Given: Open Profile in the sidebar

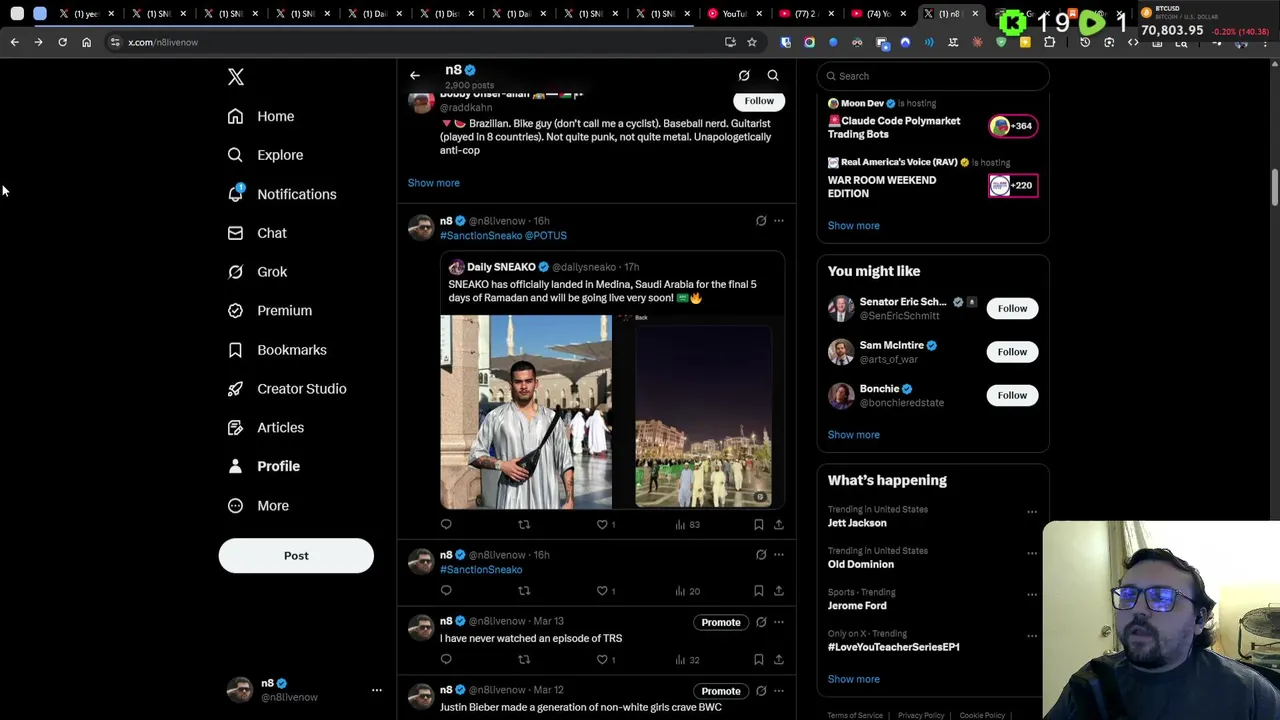Looking at the screenshot, I should pos(264,466).
